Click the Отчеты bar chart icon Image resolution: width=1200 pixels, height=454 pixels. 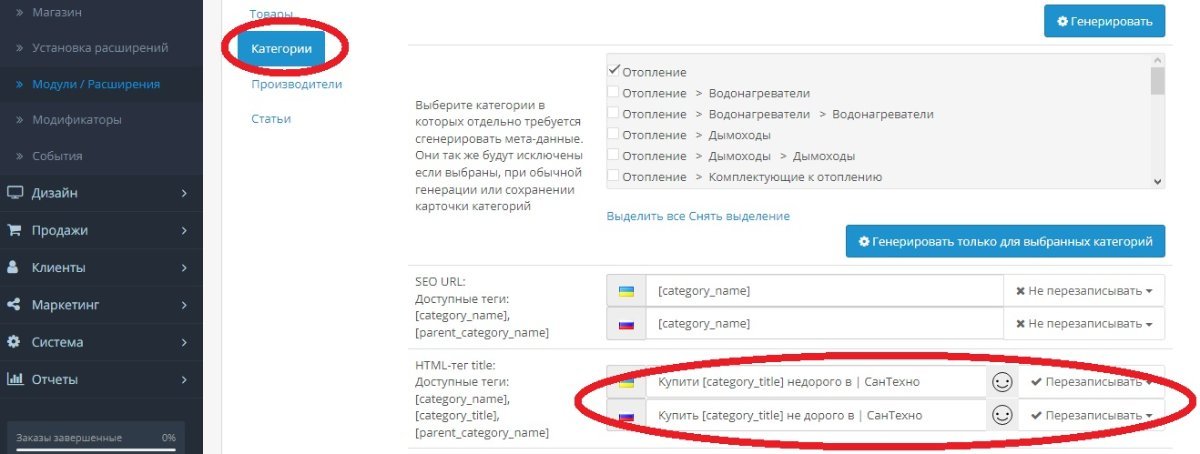pyautogui.click(x=15, y=379)
